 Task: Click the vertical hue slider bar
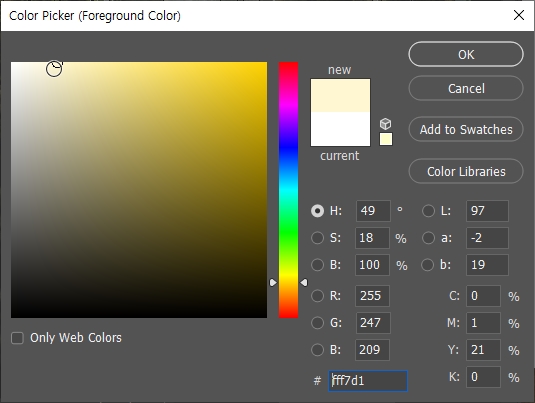tap(288, 190)
